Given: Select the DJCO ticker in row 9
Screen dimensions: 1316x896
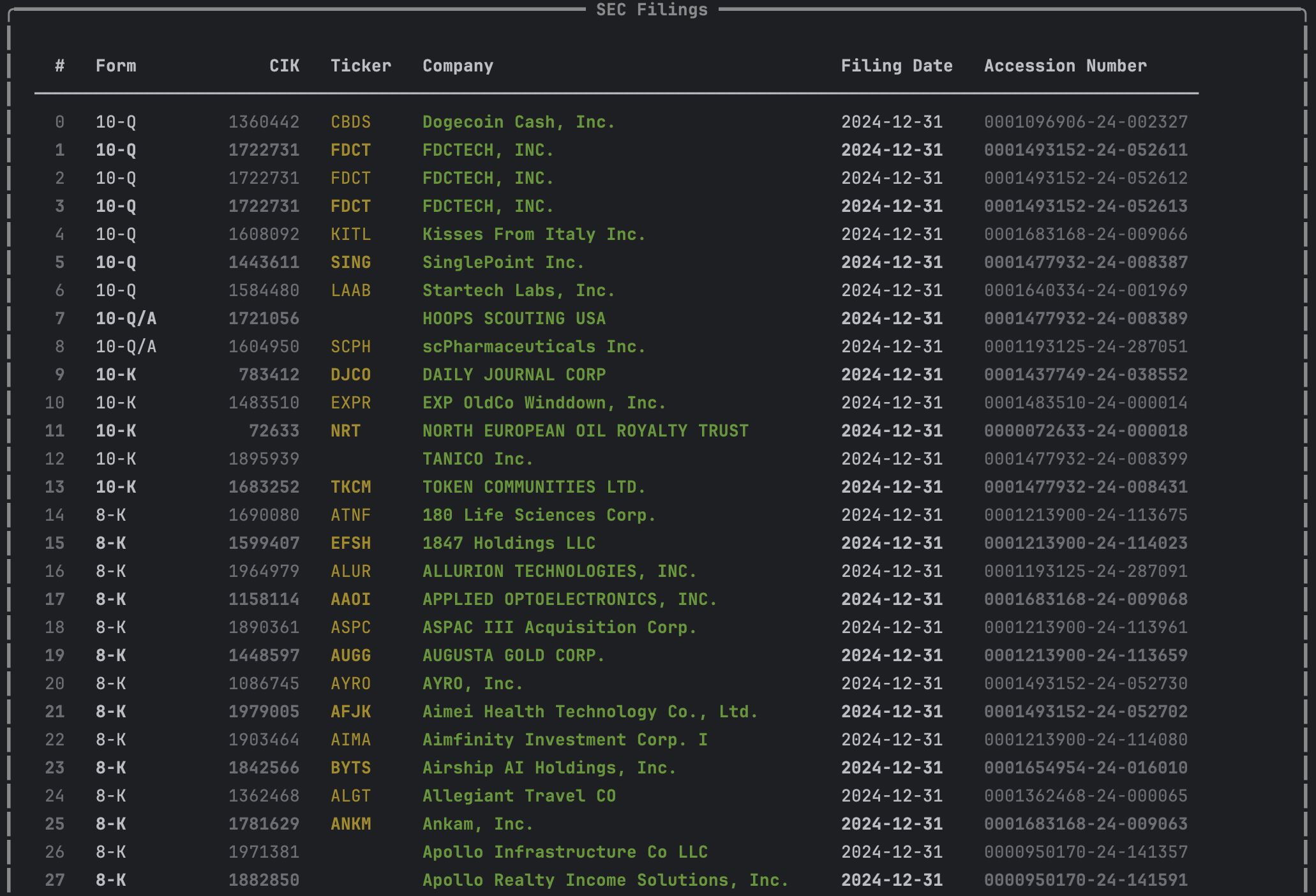Looking at the screenshot, I should click(350, 375).
